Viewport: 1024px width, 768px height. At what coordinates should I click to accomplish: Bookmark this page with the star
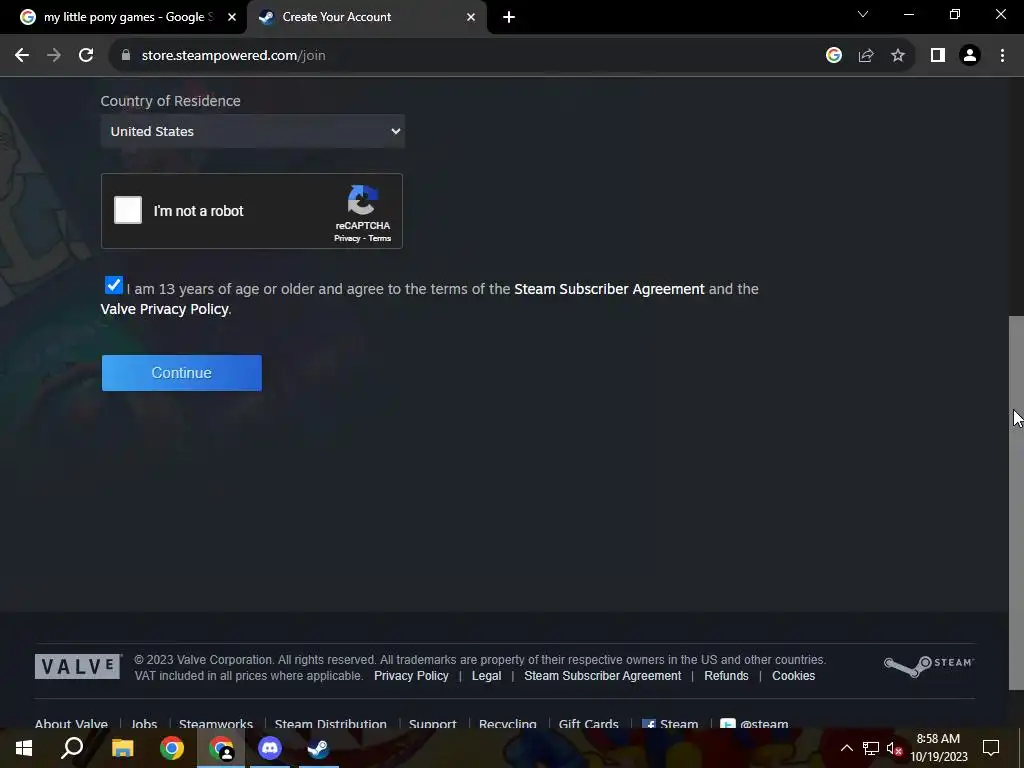click(898, 56)
